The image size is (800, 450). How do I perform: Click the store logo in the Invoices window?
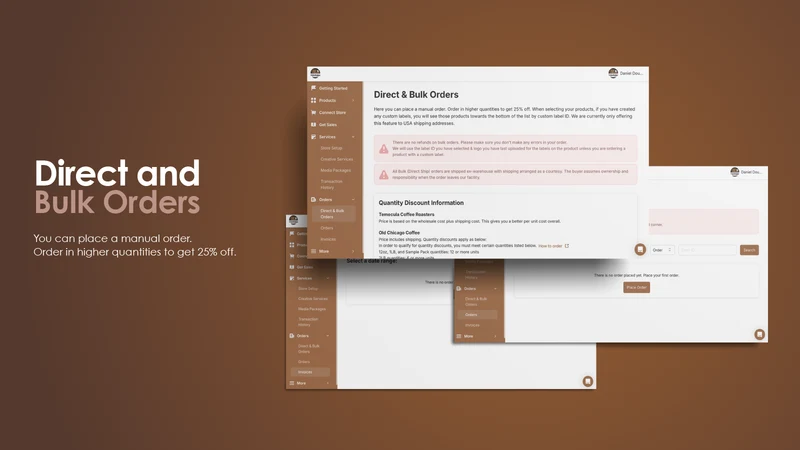click(x=293, y=220)
